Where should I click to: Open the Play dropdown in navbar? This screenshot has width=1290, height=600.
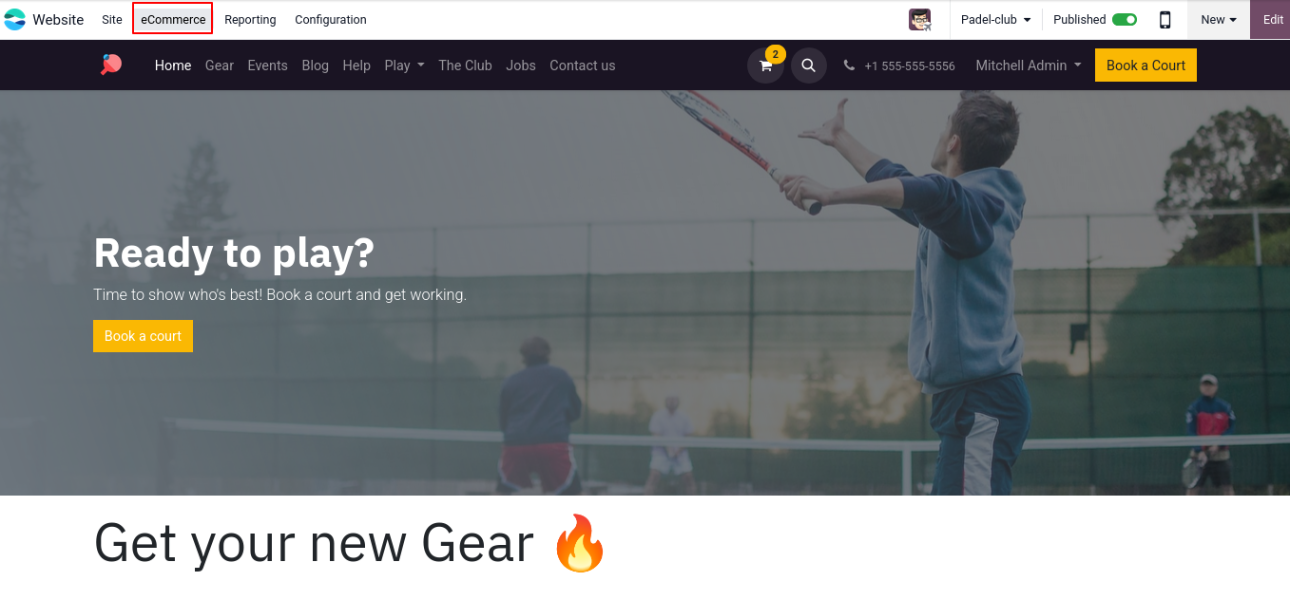[404, 65]
